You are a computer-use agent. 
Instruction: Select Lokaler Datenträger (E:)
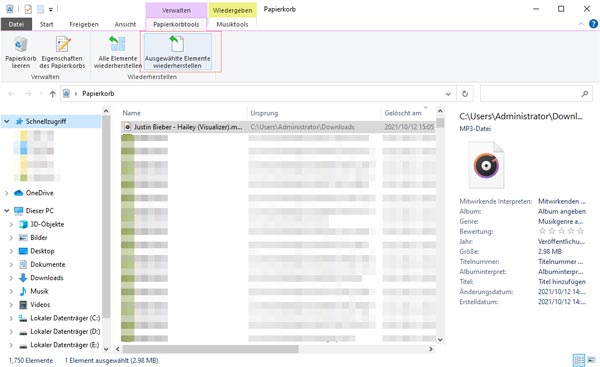pos(65,345)
